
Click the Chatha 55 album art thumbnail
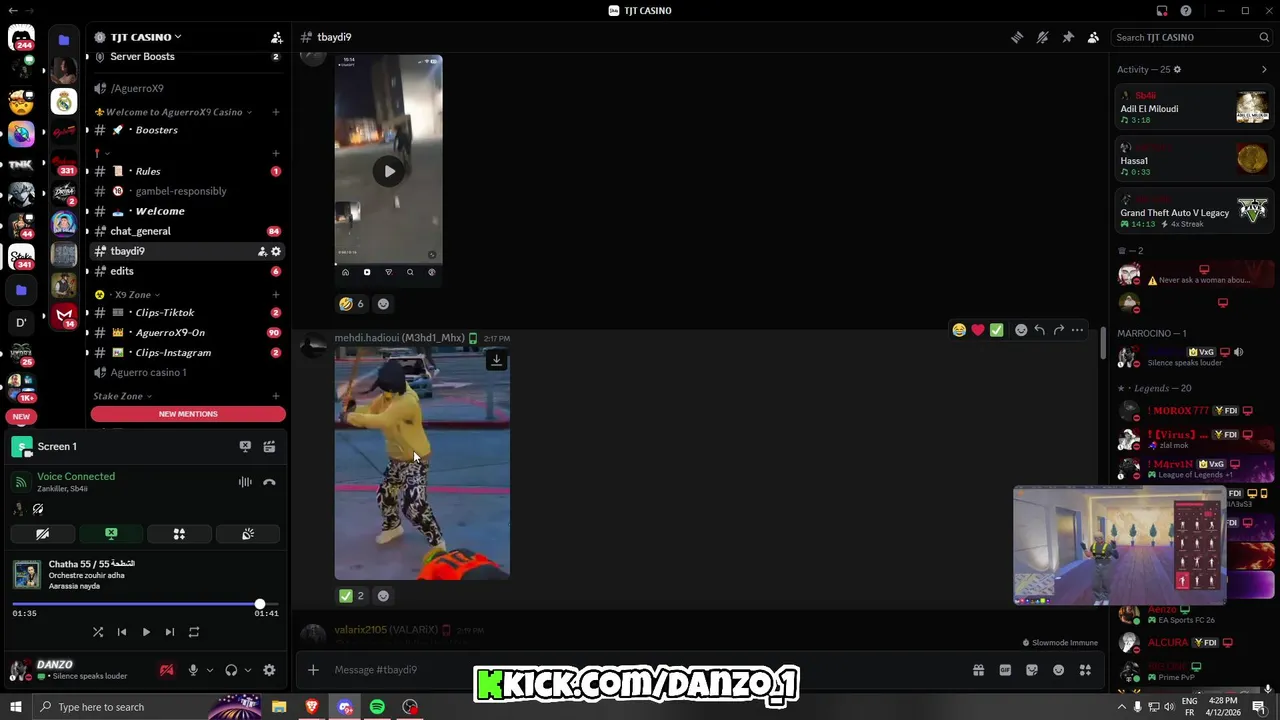click(x=27, y=574)
